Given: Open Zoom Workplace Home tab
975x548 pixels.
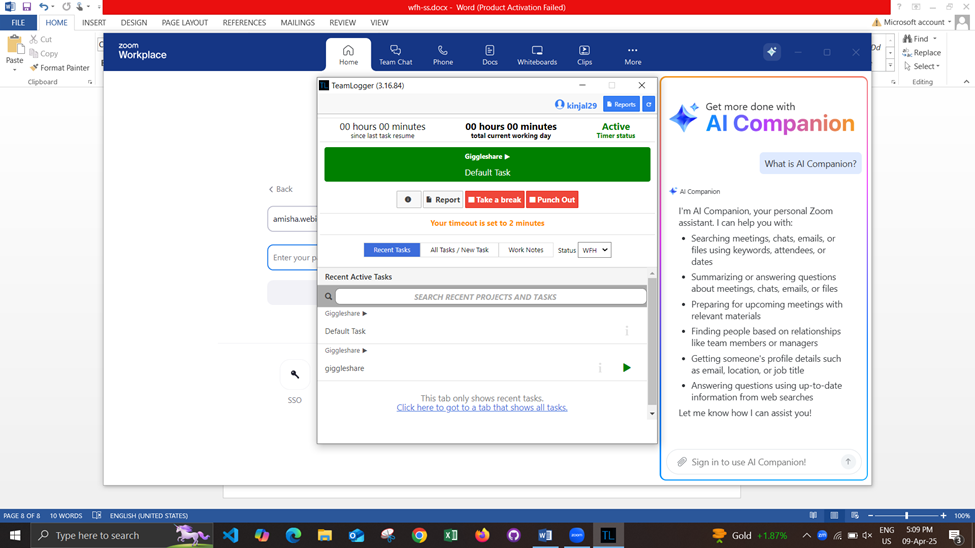Looking at the screenshot, I should [348, 55].
